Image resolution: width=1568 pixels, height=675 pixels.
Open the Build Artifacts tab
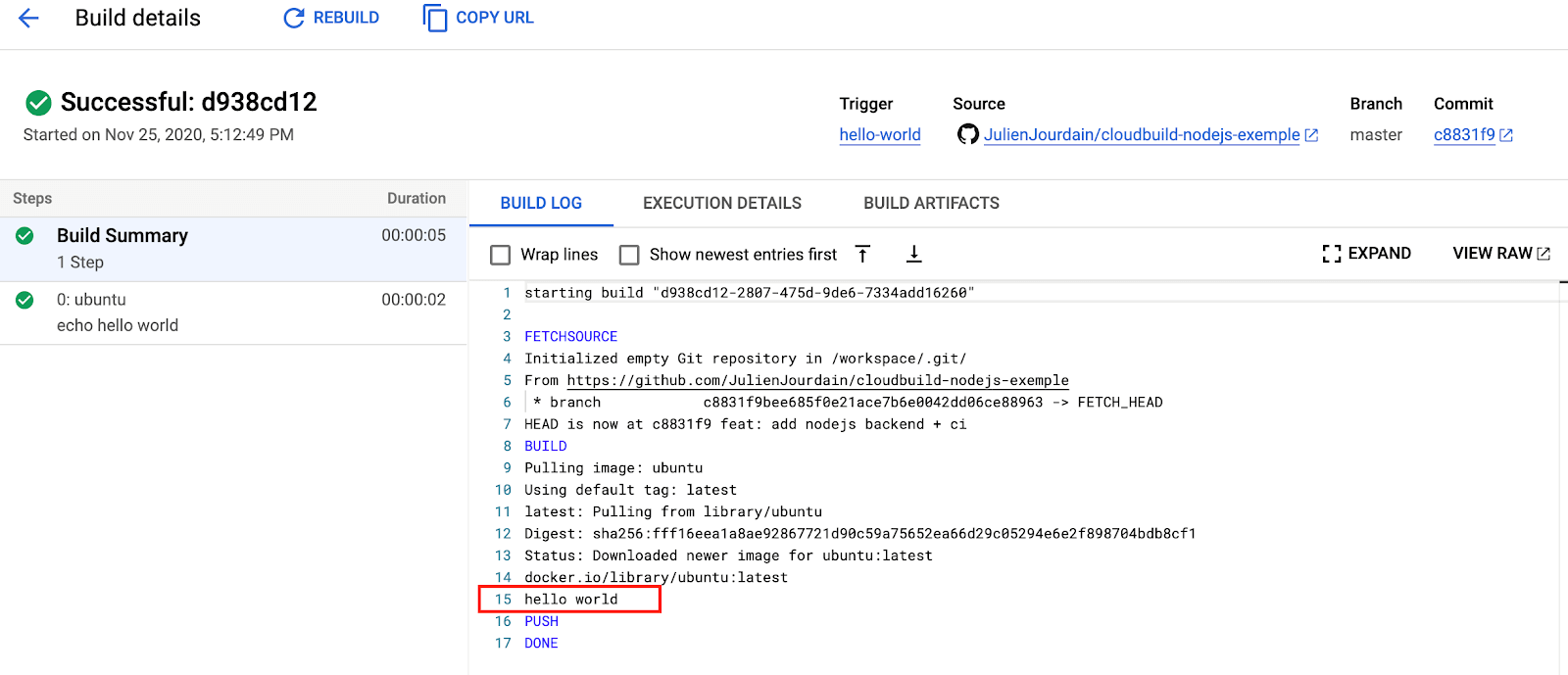[x=931, y=203]
